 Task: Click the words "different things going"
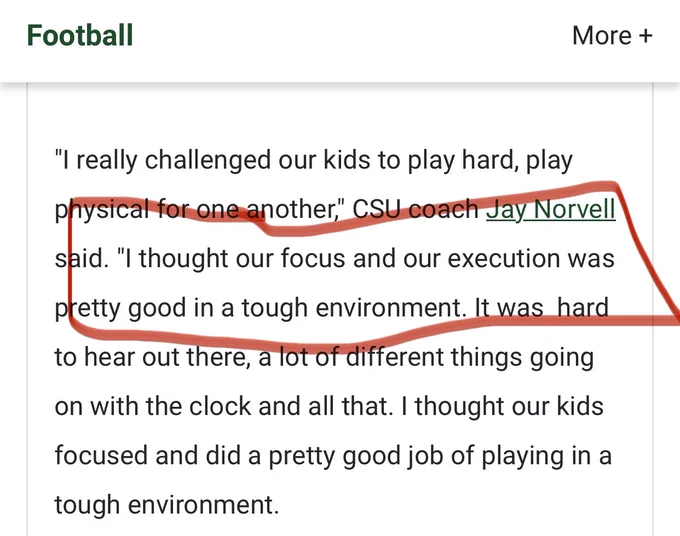pyautogui.click(x=471, y=357)
